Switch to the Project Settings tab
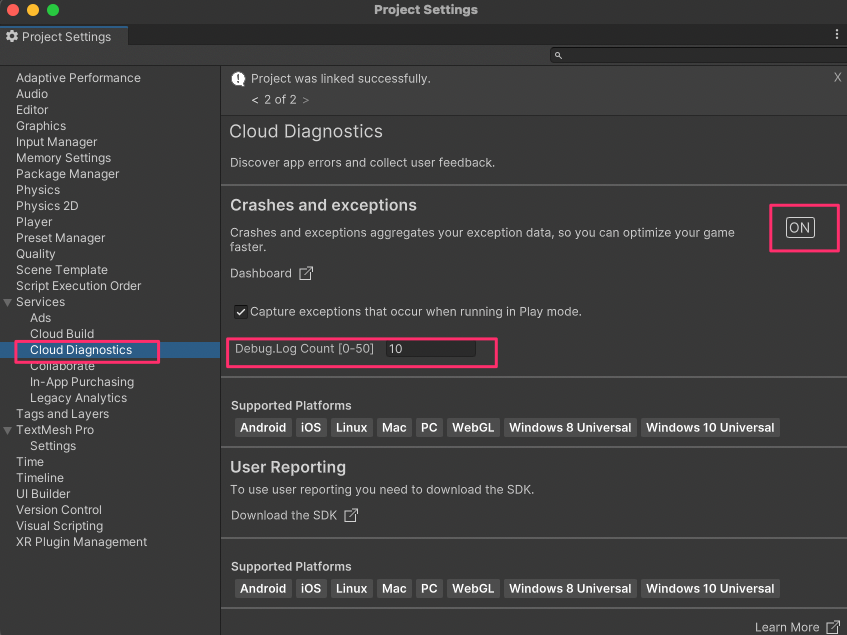Image resolution: width=847 pixels, height=635 pixels. pyautogui.click(x=63, y=36)
